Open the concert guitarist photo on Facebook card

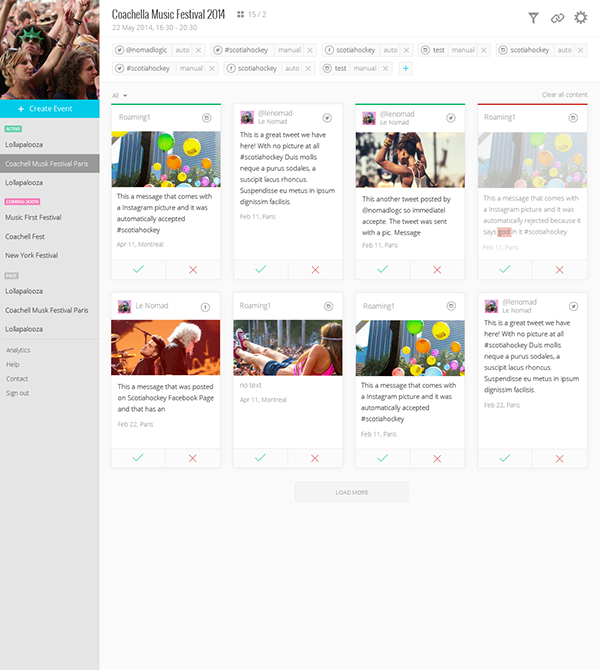click(x=166, y=347)
